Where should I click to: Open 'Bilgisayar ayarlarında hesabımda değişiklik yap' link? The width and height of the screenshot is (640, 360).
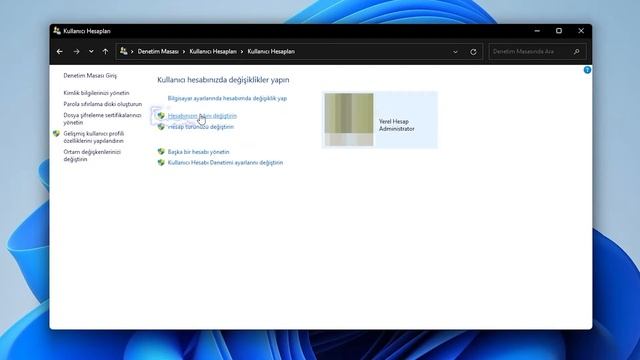227,98
